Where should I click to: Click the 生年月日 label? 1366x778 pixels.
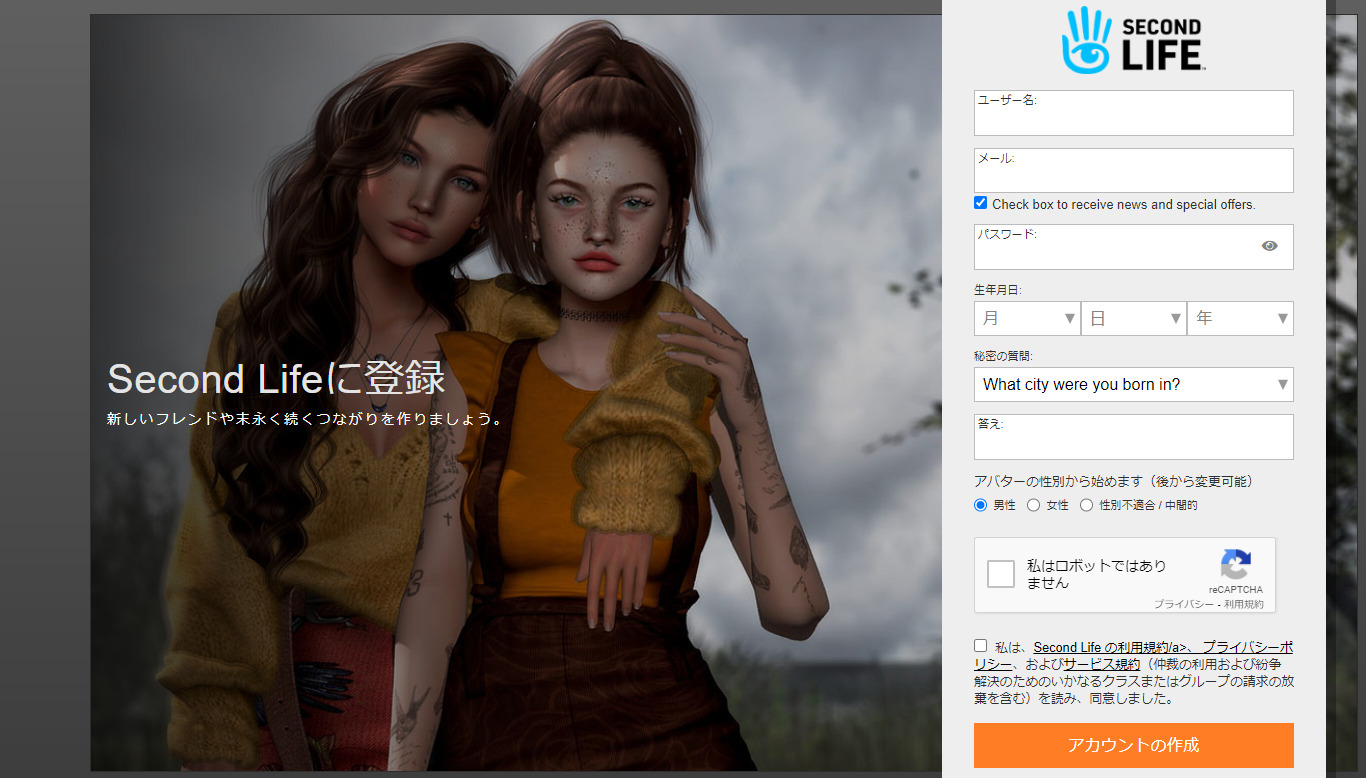click(x=997, y=290)
